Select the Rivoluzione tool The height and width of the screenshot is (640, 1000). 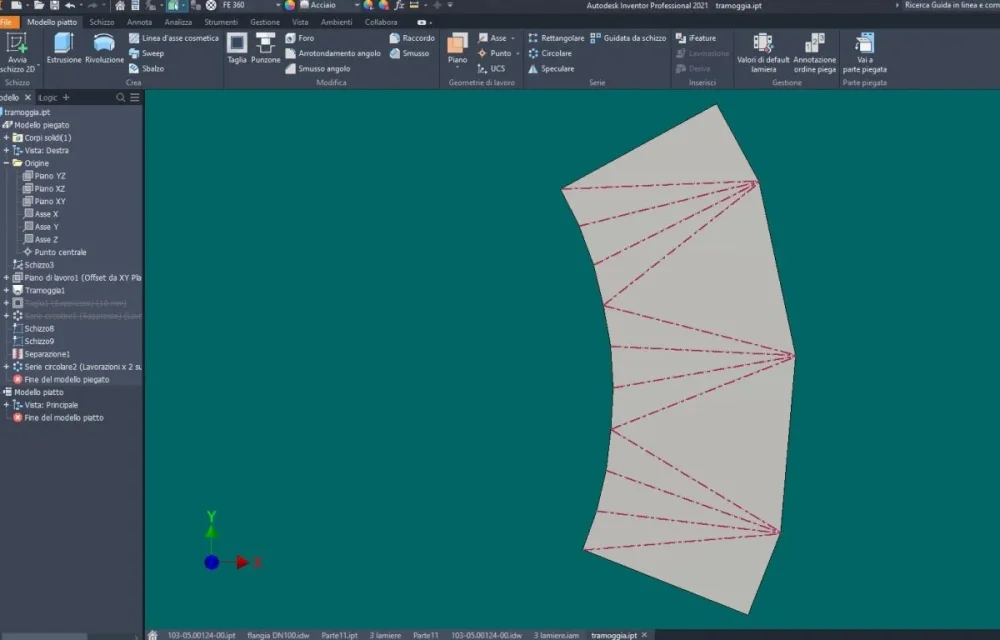(105, 49)
